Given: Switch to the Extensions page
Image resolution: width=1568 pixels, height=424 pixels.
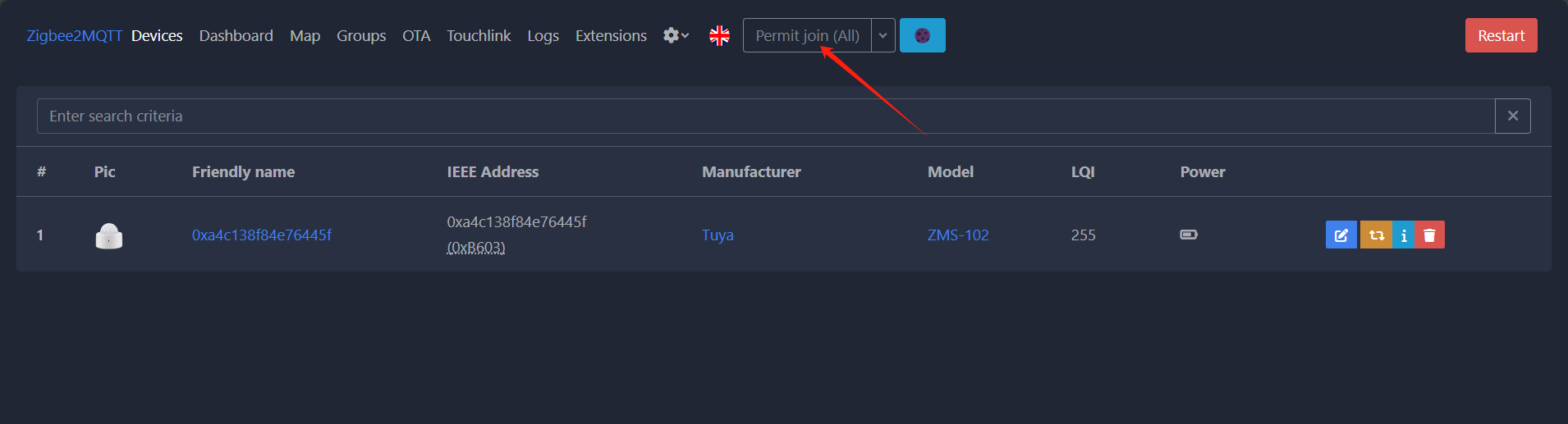Looking at the screenshot, I should coord(611,35).
